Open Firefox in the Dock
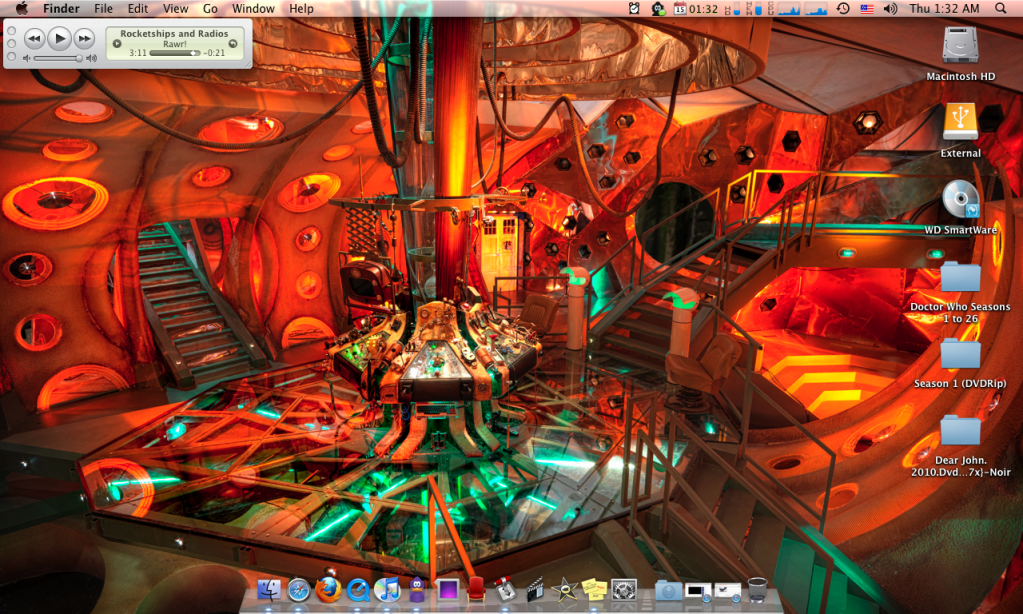 click(328, 589)
